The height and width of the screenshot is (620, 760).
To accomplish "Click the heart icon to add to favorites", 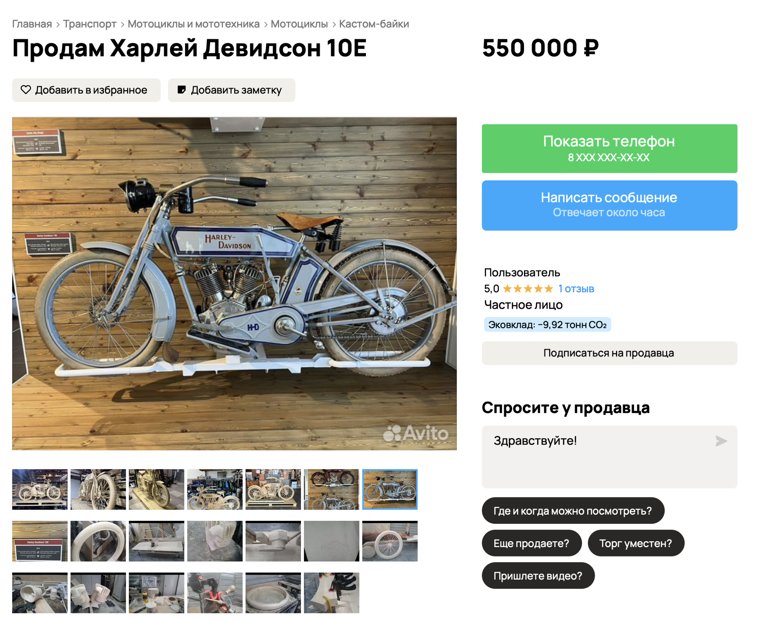I will point(26,90).
